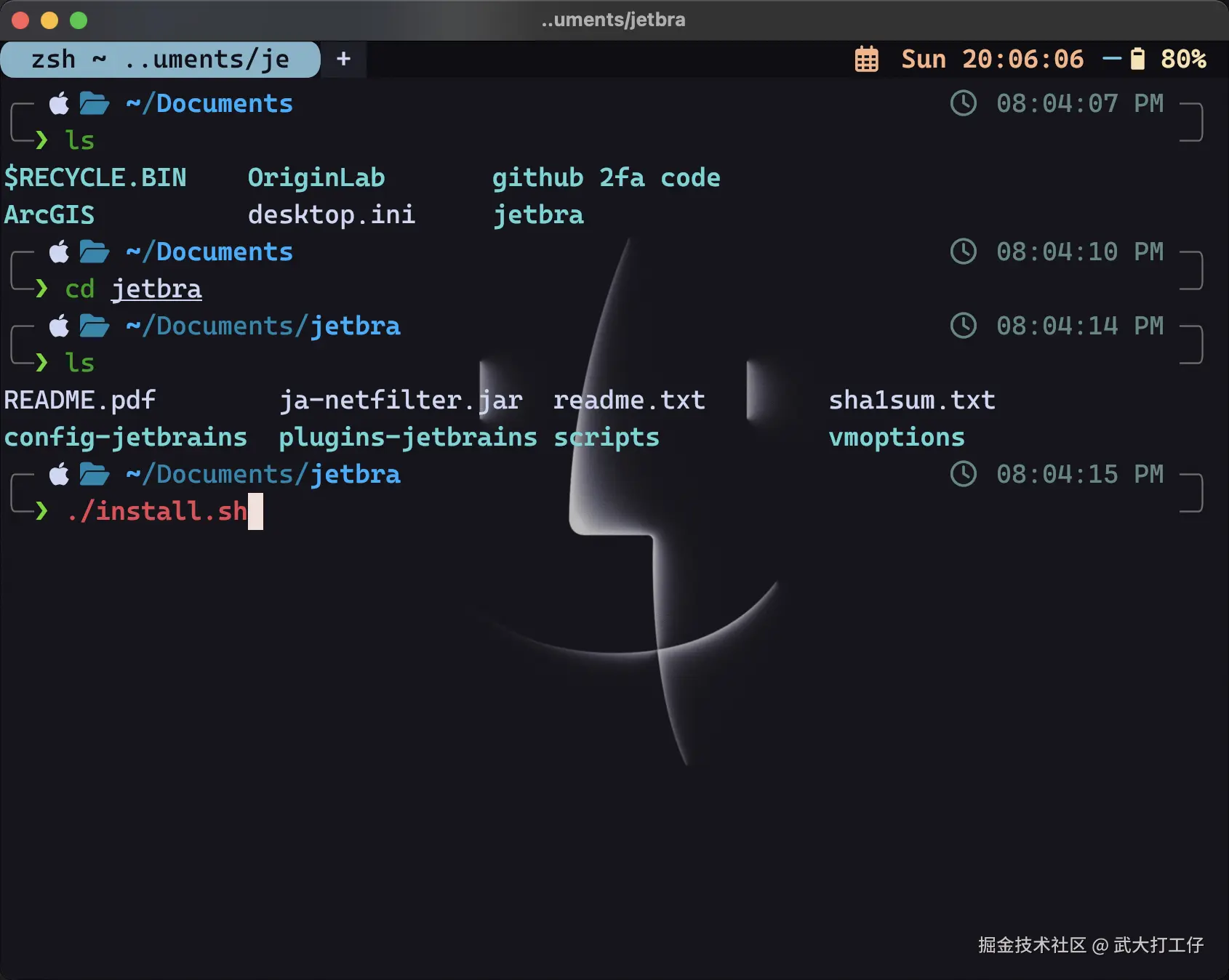The width and height of the screenshot is (1229, 980).
Task: Click the Apple logo on the 08:04:14 PM prompt
Action: pos(59,326)
